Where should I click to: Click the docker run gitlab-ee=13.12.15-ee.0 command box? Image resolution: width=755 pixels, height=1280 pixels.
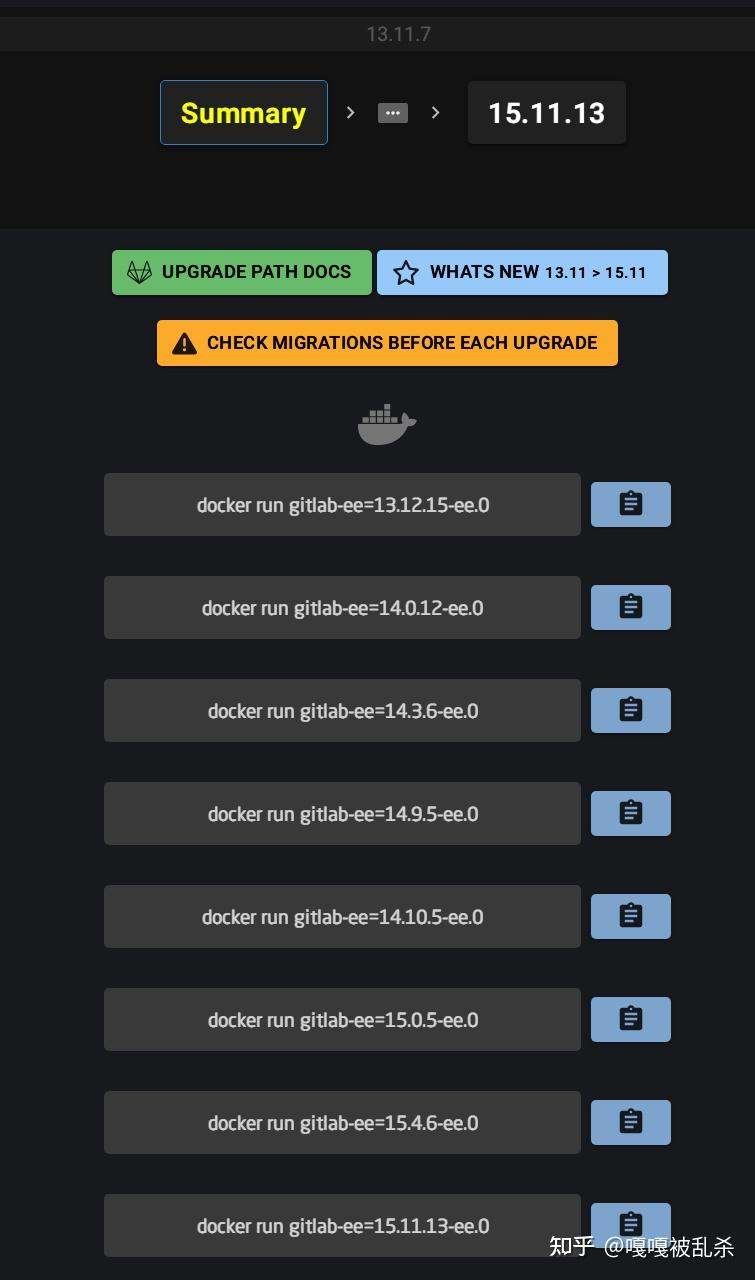(x=342, y=505)
